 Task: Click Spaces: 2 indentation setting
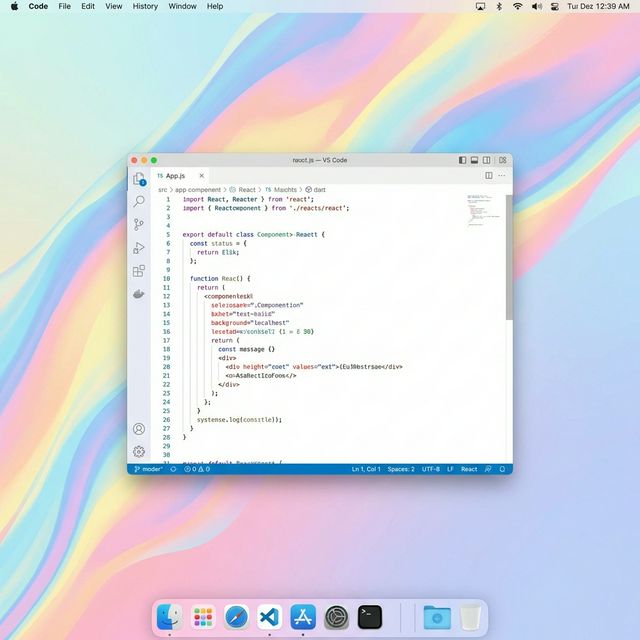(401, 469)
